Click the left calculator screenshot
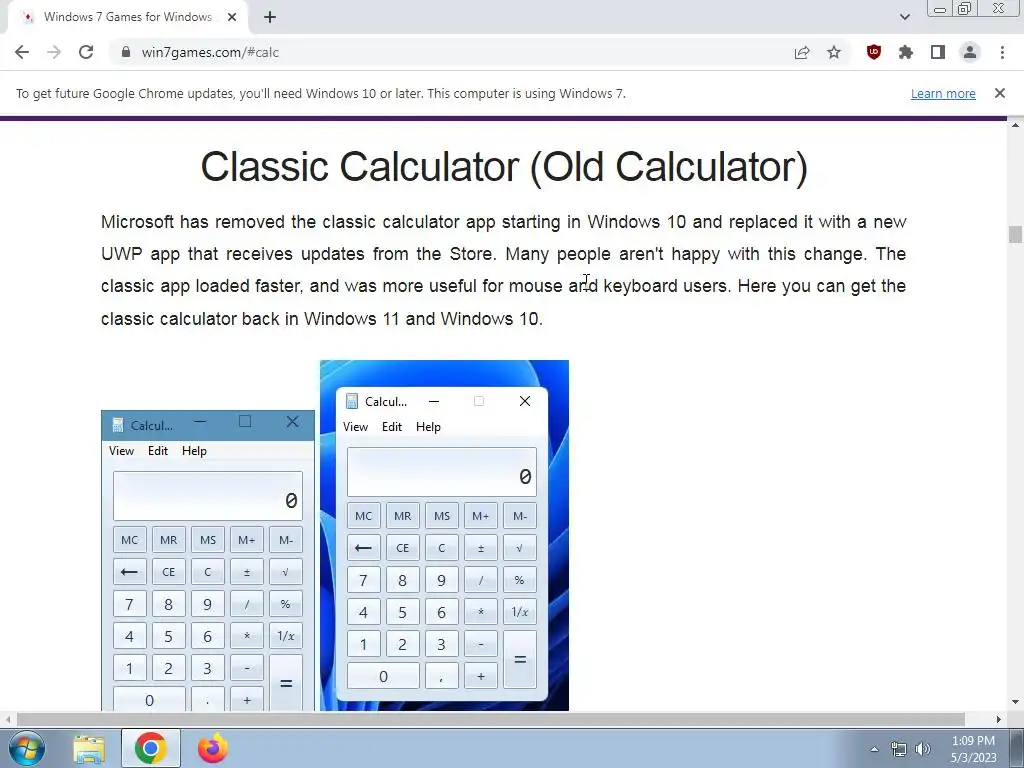 208,560
